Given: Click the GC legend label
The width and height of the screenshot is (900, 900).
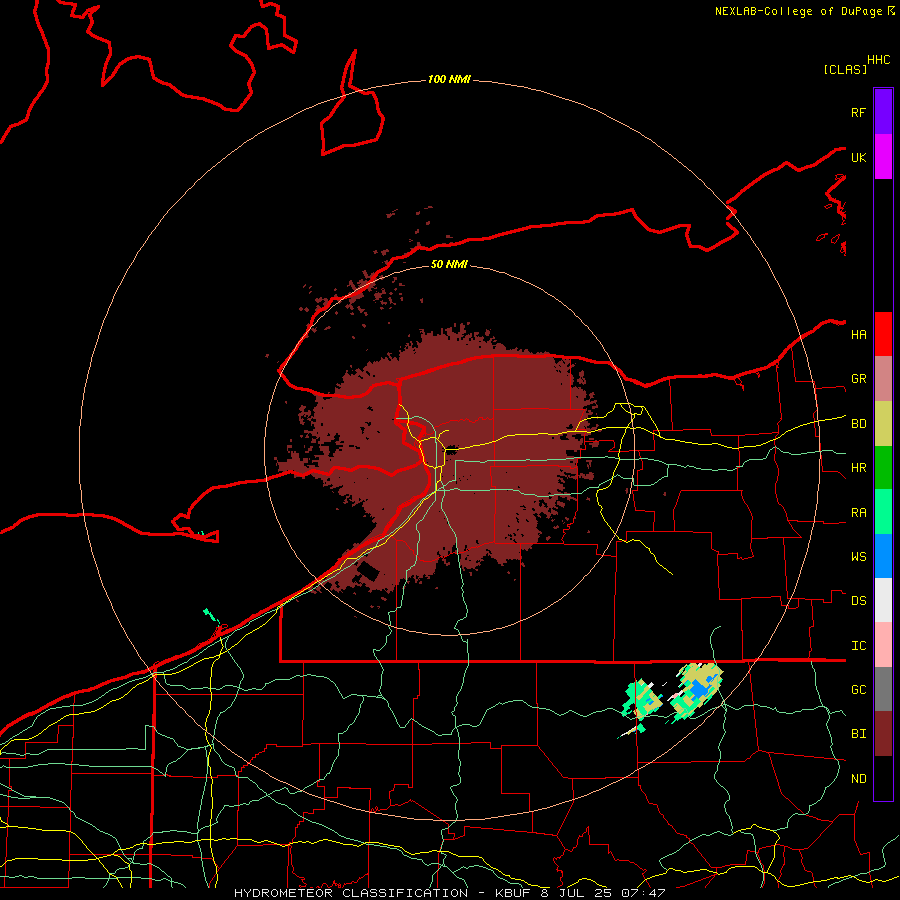Looking at the screenshot, I should (858, 690).
